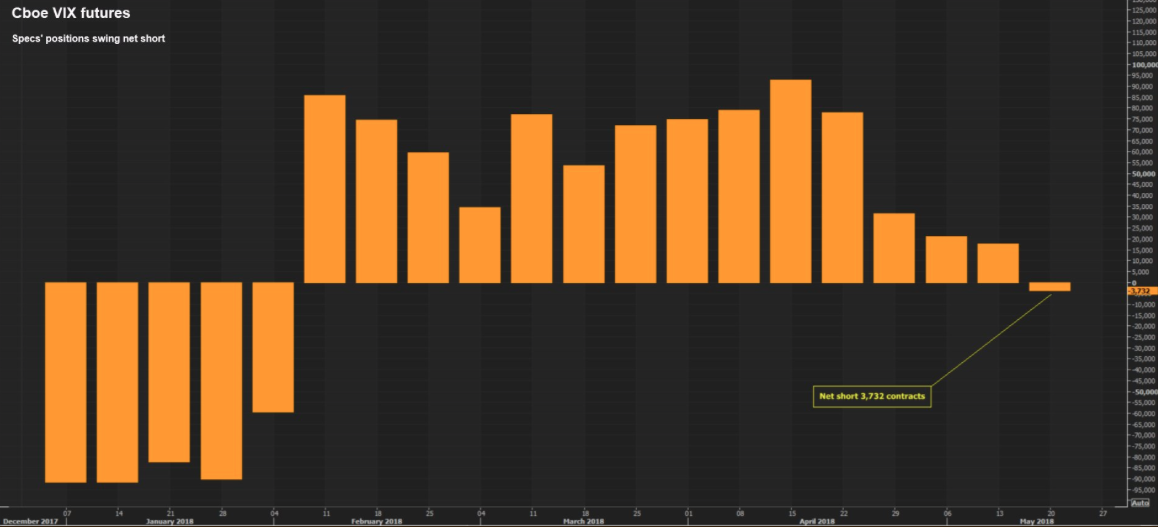Select the small negative bar at May 20

[1049, 287]
